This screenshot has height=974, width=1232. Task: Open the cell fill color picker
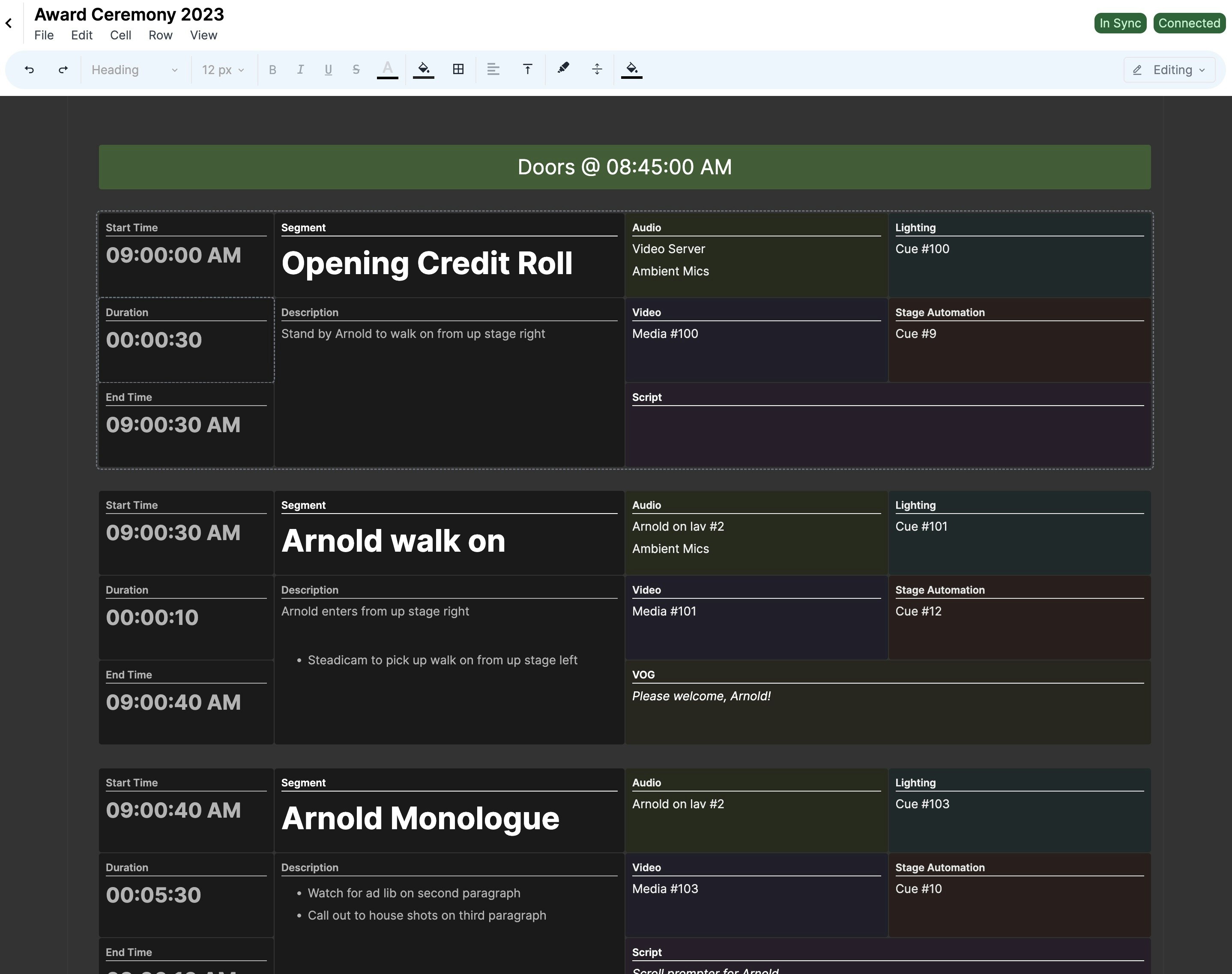click(x=423, y=69)
